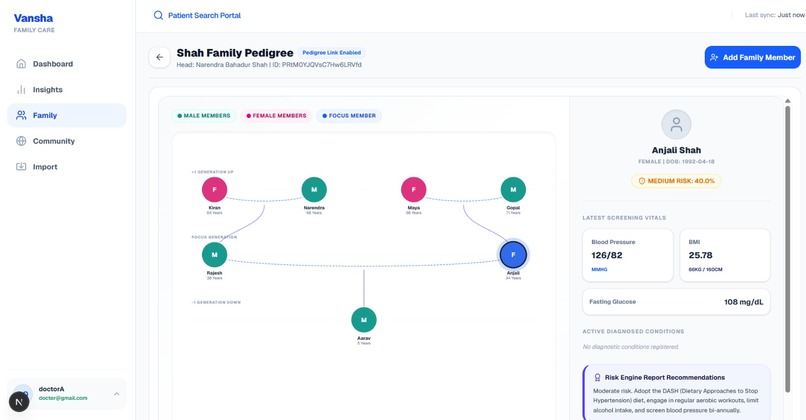Click the Male Members legend chip
The height and width of the screenshot is (420, 806).
coord(204,116)
